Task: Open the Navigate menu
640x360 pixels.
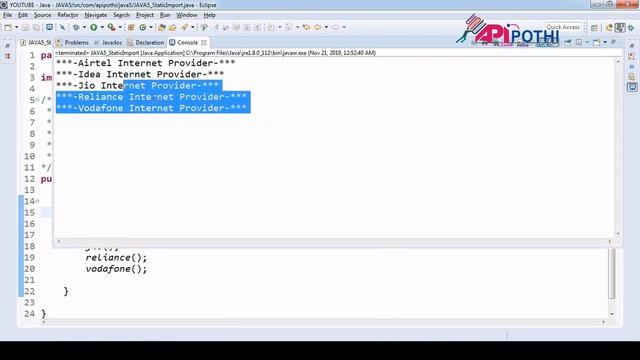Action: [x=96, y=15]
